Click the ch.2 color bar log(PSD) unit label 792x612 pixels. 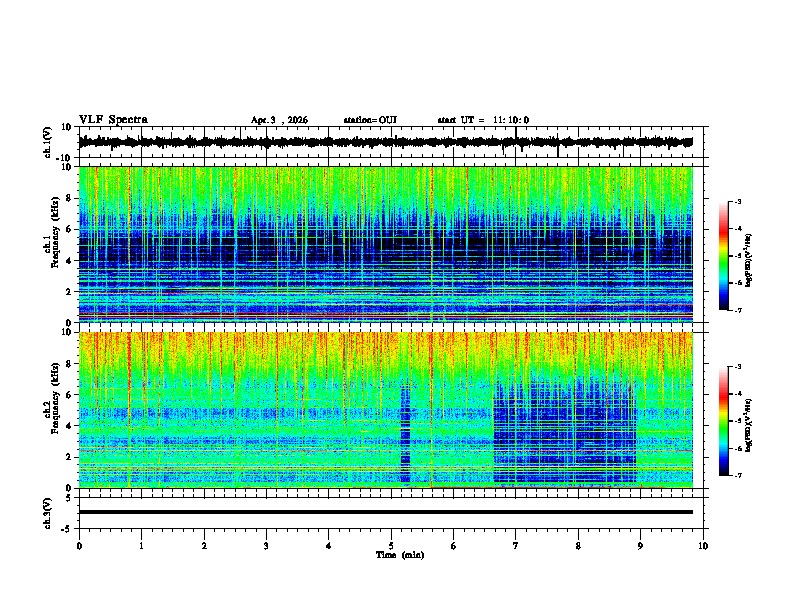point(749,425)
